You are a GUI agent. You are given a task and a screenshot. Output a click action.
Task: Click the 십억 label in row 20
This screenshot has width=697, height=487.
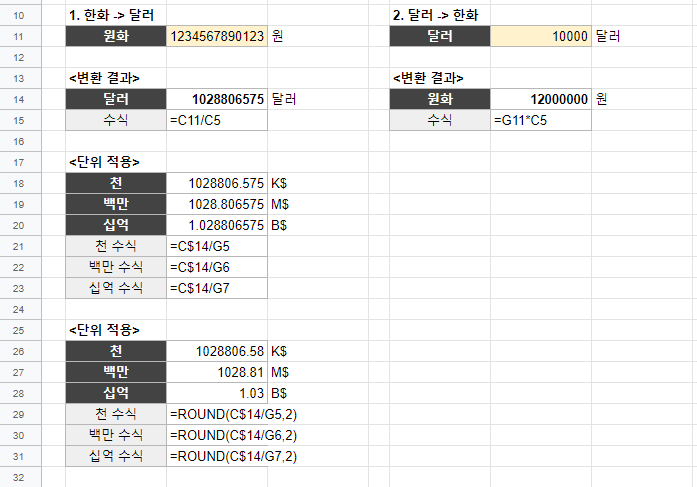[116, 225]
